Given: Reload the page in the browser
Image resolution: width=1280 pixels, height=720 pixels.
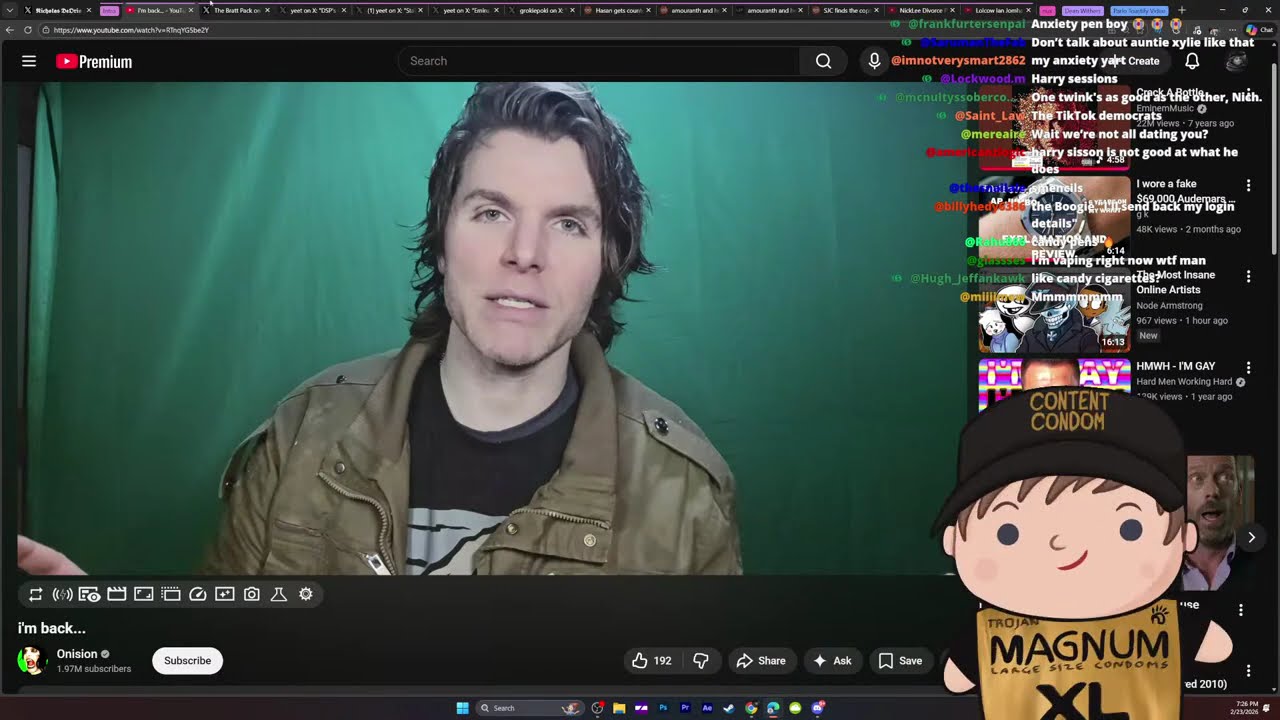Looking at the screenshot, I should point(28,30).
